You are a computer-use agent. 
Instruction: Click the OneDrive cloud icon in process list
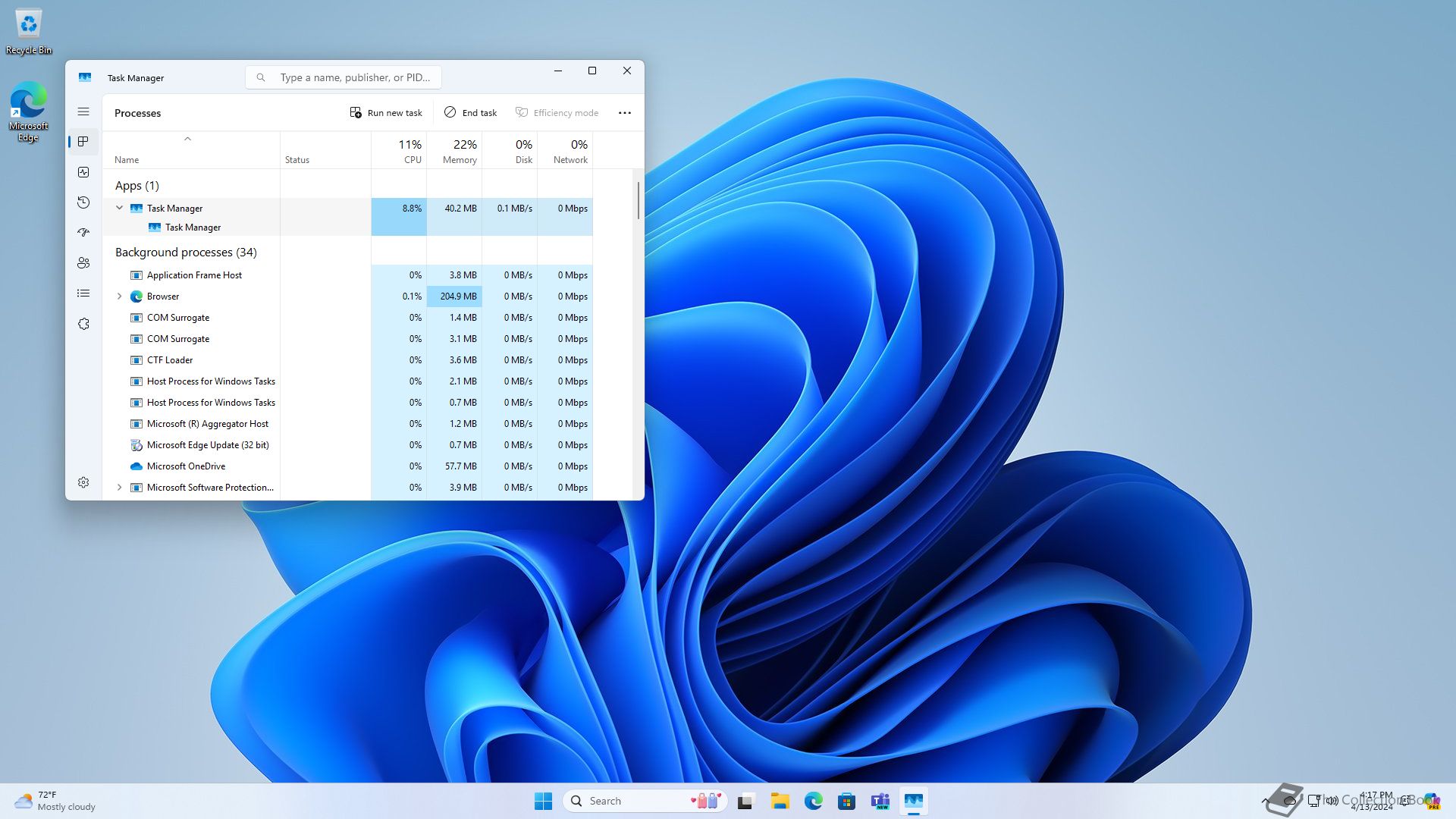click(x=136, y=466)
